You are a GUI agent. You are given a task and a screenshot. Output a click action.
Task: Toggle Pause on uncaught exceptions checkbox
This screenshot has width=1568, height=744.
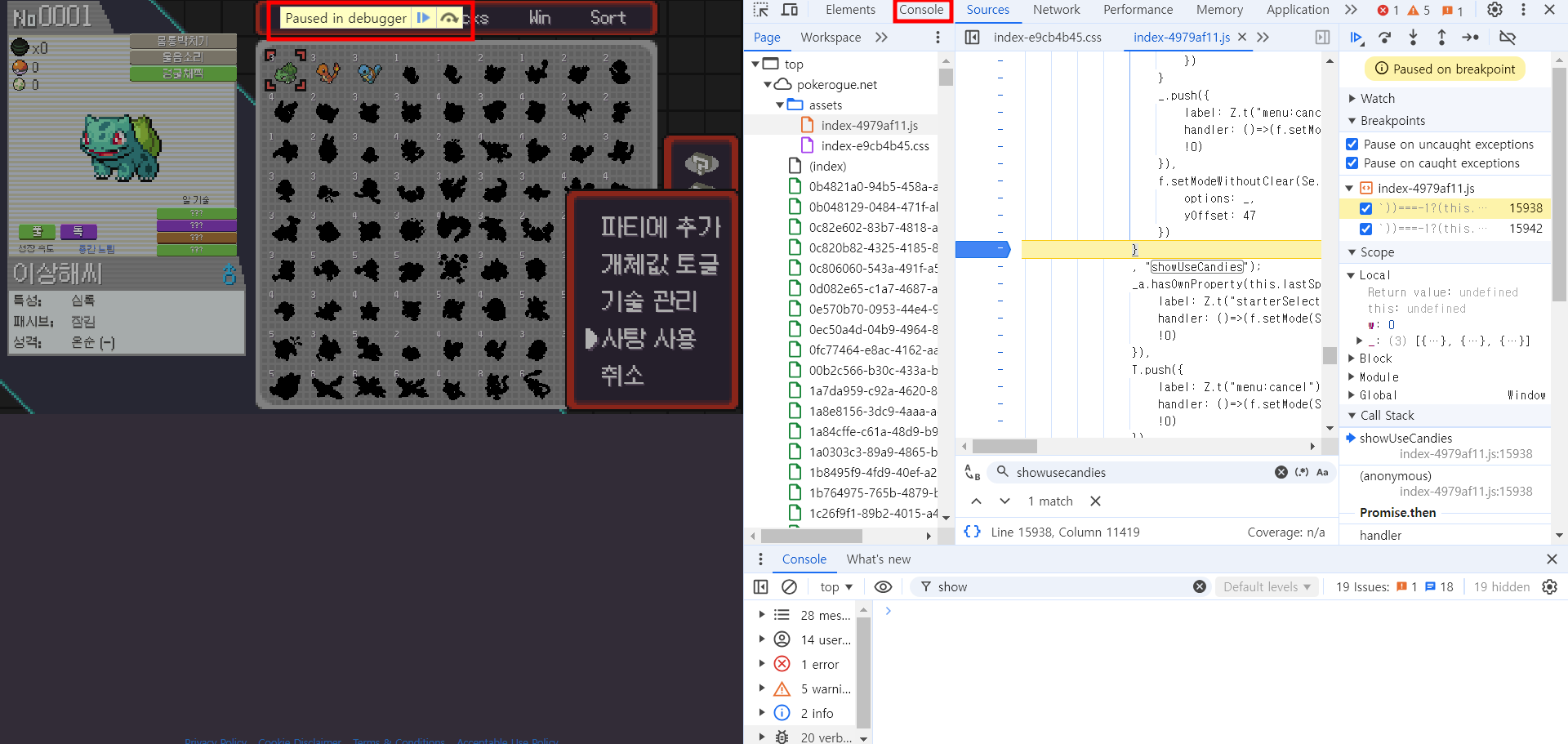click(1352, 145)
